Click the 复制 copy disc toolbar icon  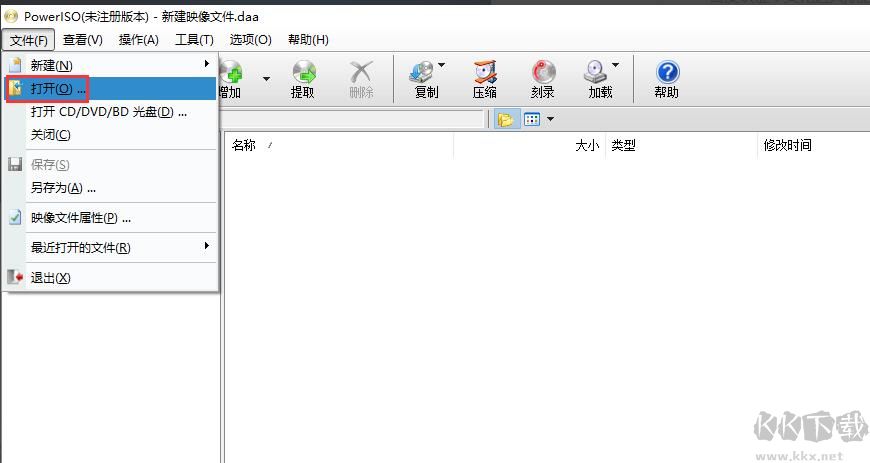click(425, 79)
